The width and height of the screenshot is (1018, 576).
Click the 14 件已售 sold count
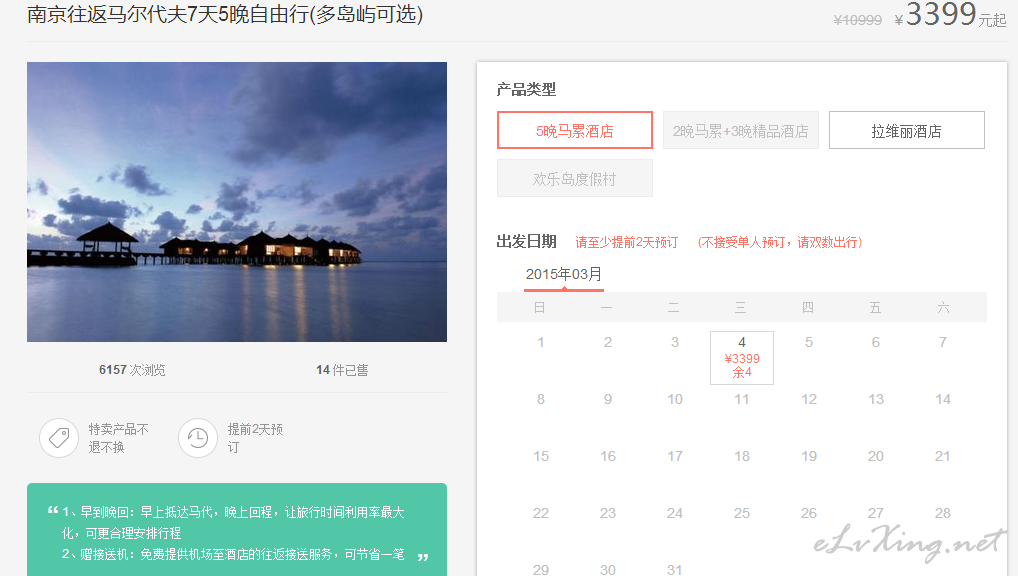tap(342, 370)
